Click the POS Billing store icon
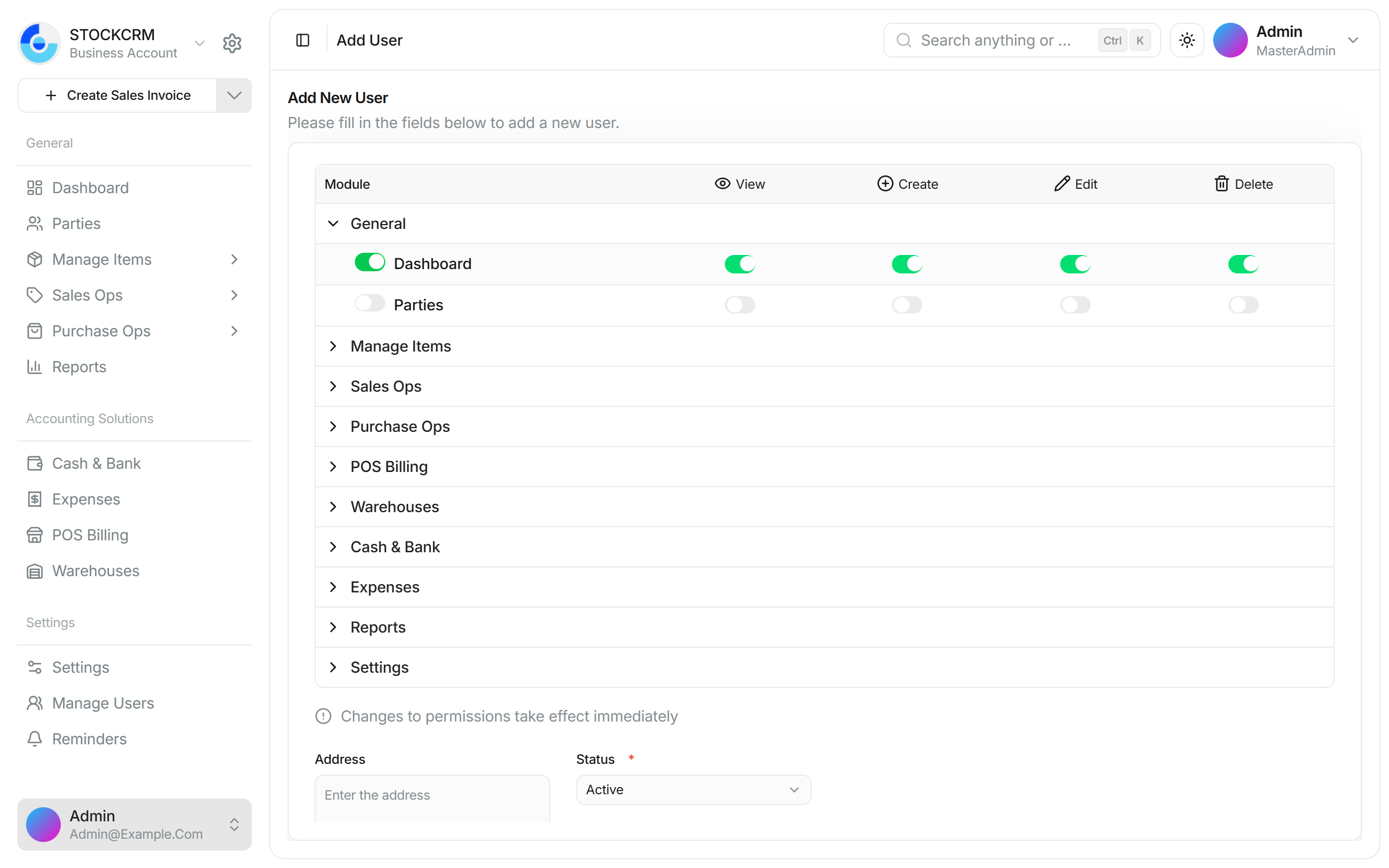1389x868 pixels. pos(34,534)
